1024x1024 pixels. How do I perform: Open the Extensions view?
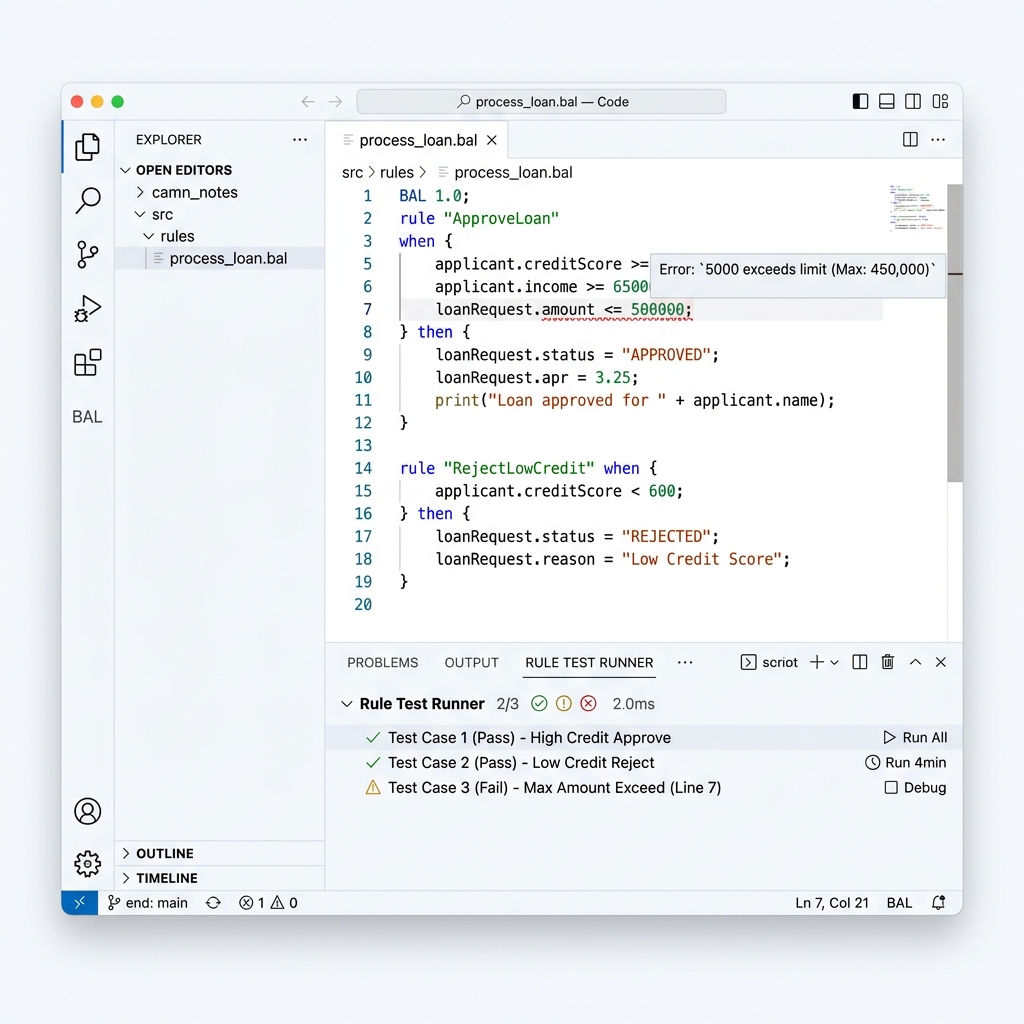pyautogui.click(x=88, y=362)
